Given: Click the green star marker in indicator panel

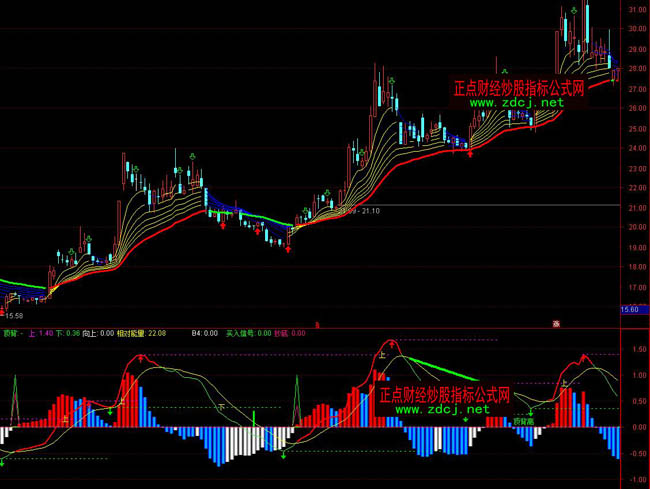Looking at the screenshot, I should (x=466, y=421).
